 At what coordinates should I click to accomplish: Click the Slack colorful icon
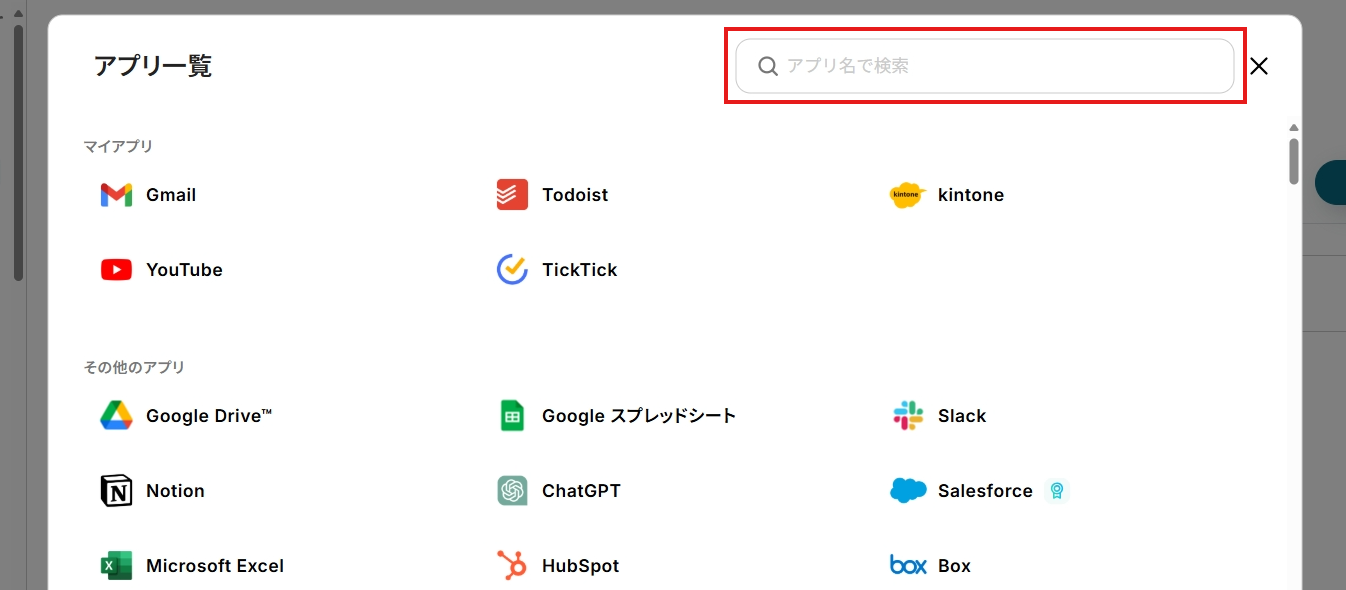908,416
